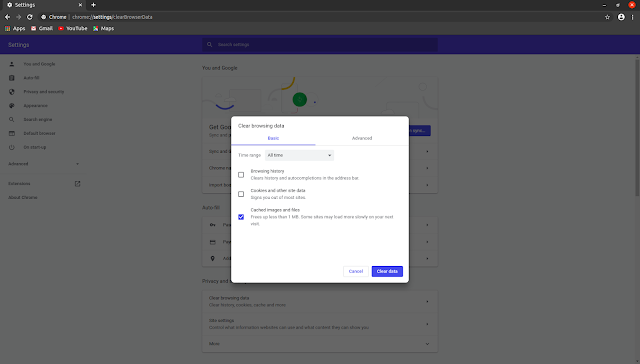
Task: Open Privacy and security section
Action: click(x=44, y=92)
